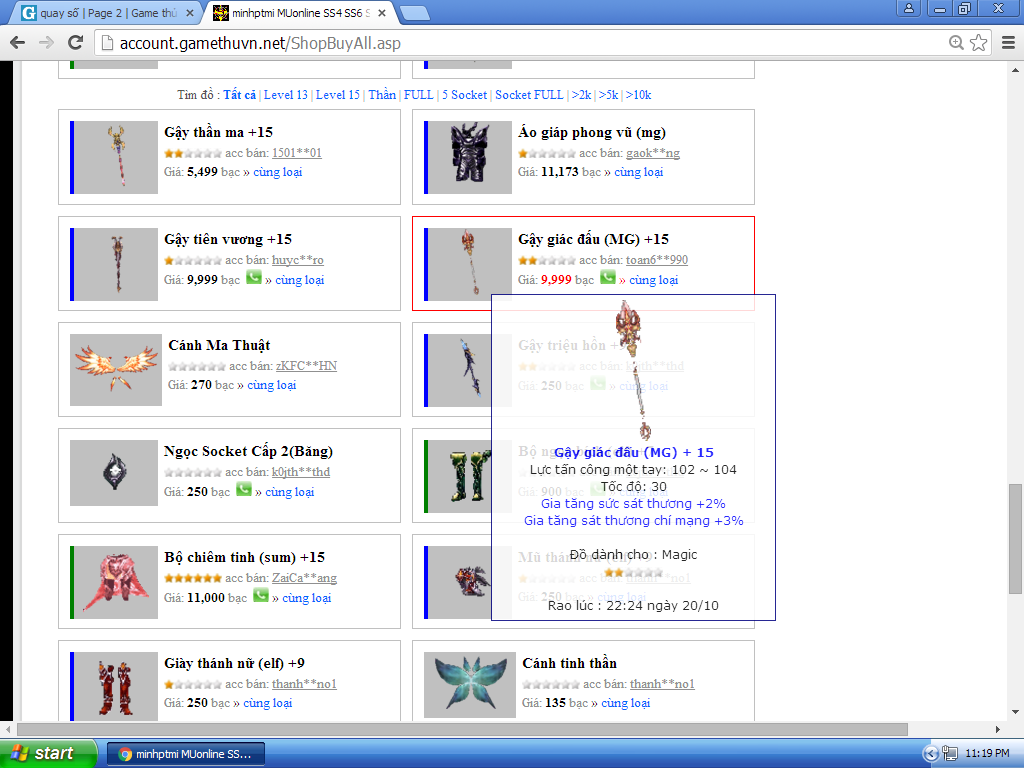Screen dimensions: 1024x768
Task: Click the minhptmi MUonline taskbar button
Action: (185, 754)
